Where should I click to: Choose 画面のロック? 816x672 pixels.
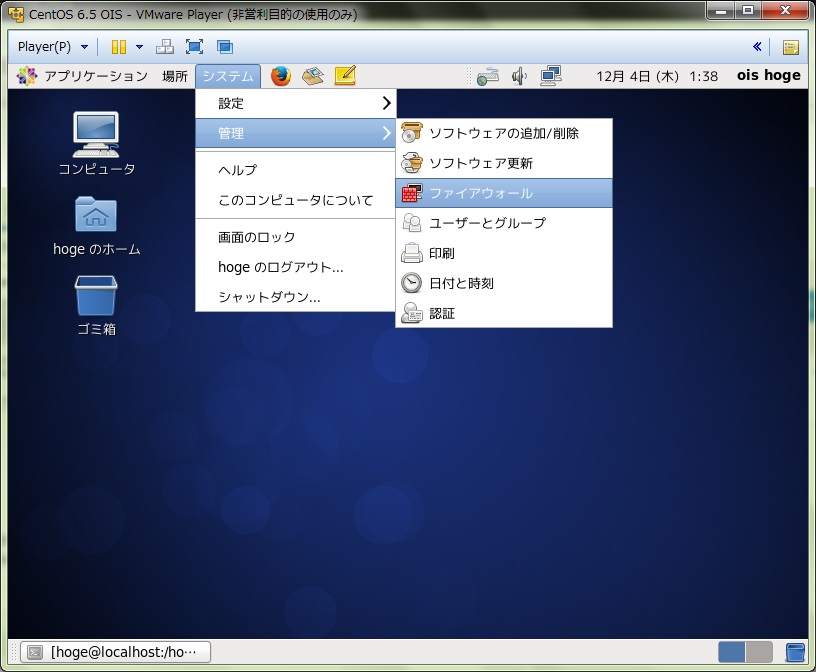[296, 237]
